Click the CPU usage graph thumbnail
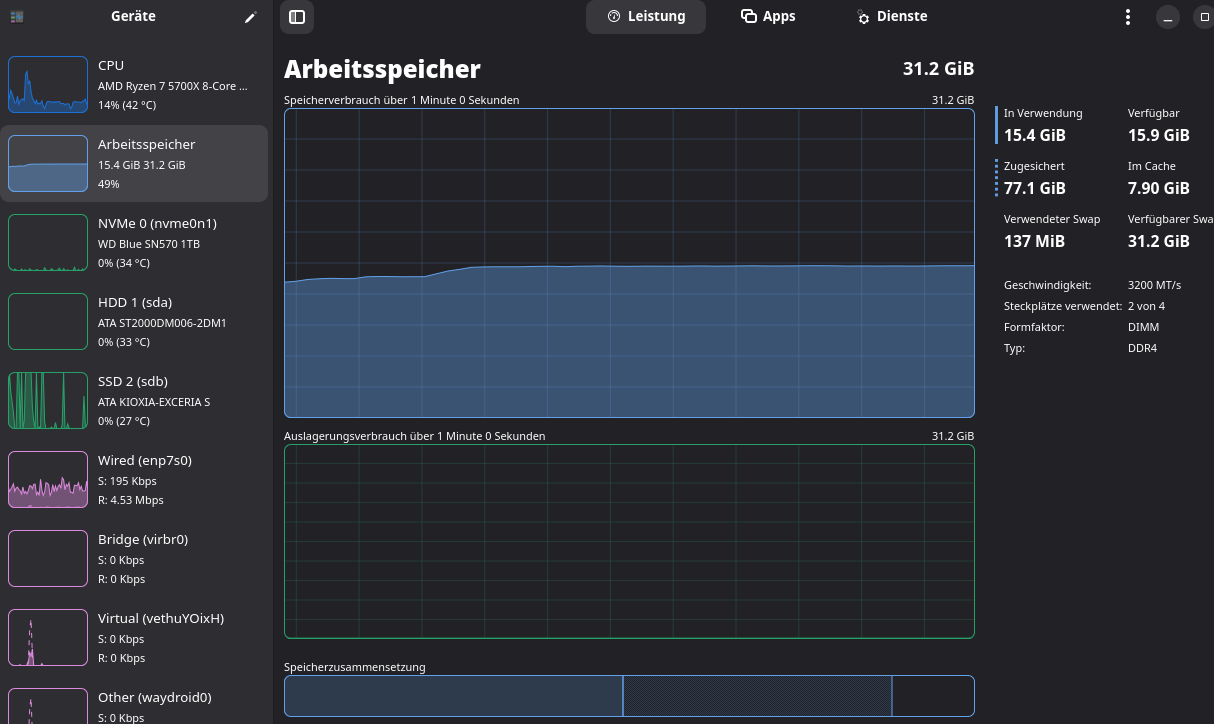Viewport: 1214px width, 724px height. point(47,84)
